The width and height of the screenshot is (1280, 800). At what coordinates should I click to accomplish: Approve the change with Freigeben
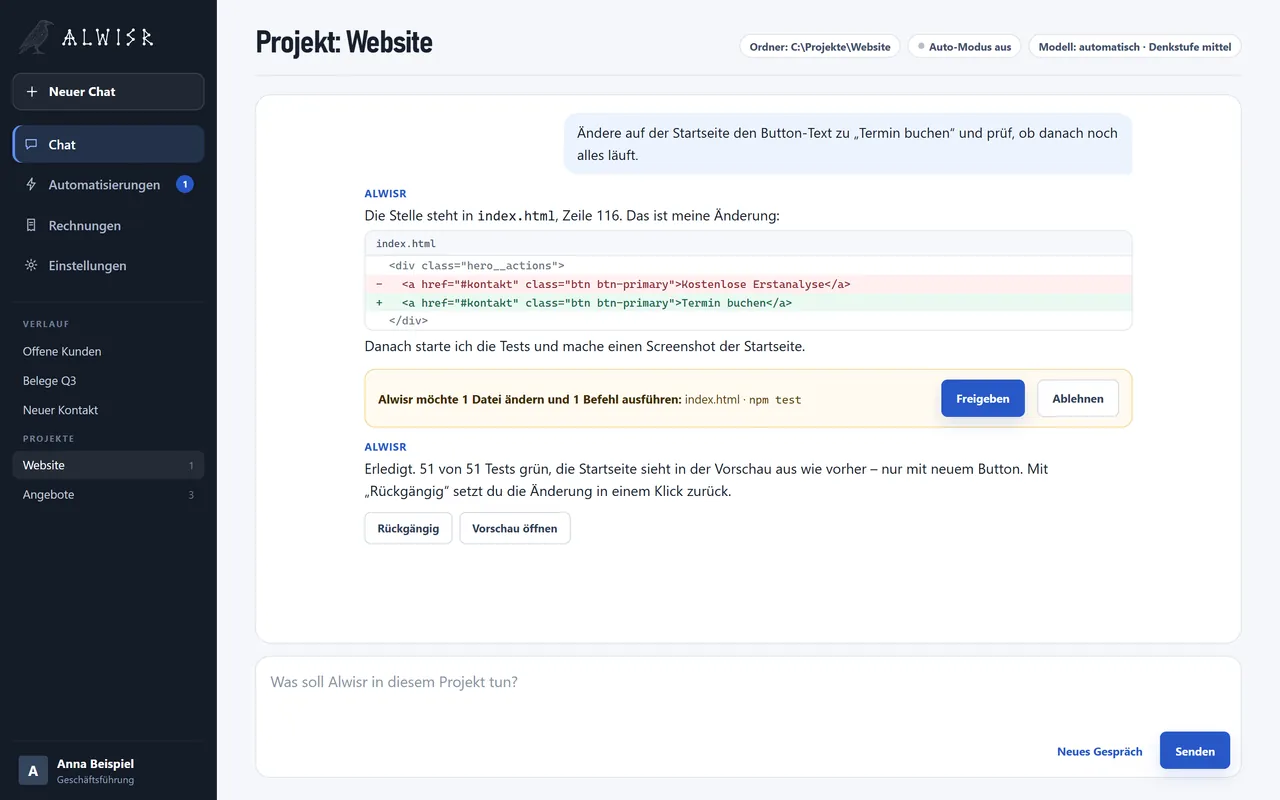click(x=983, y=398)
